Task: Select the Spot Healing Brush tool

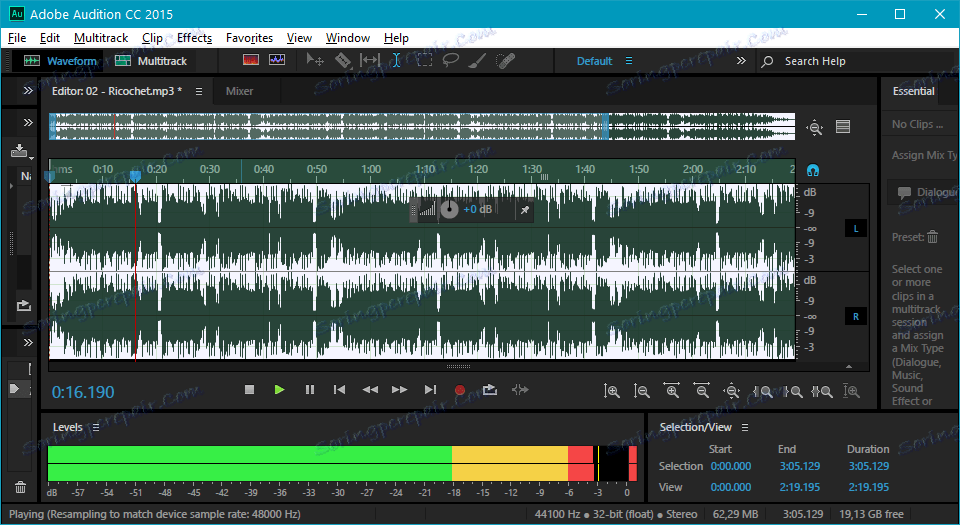Action: pos(506,60)
